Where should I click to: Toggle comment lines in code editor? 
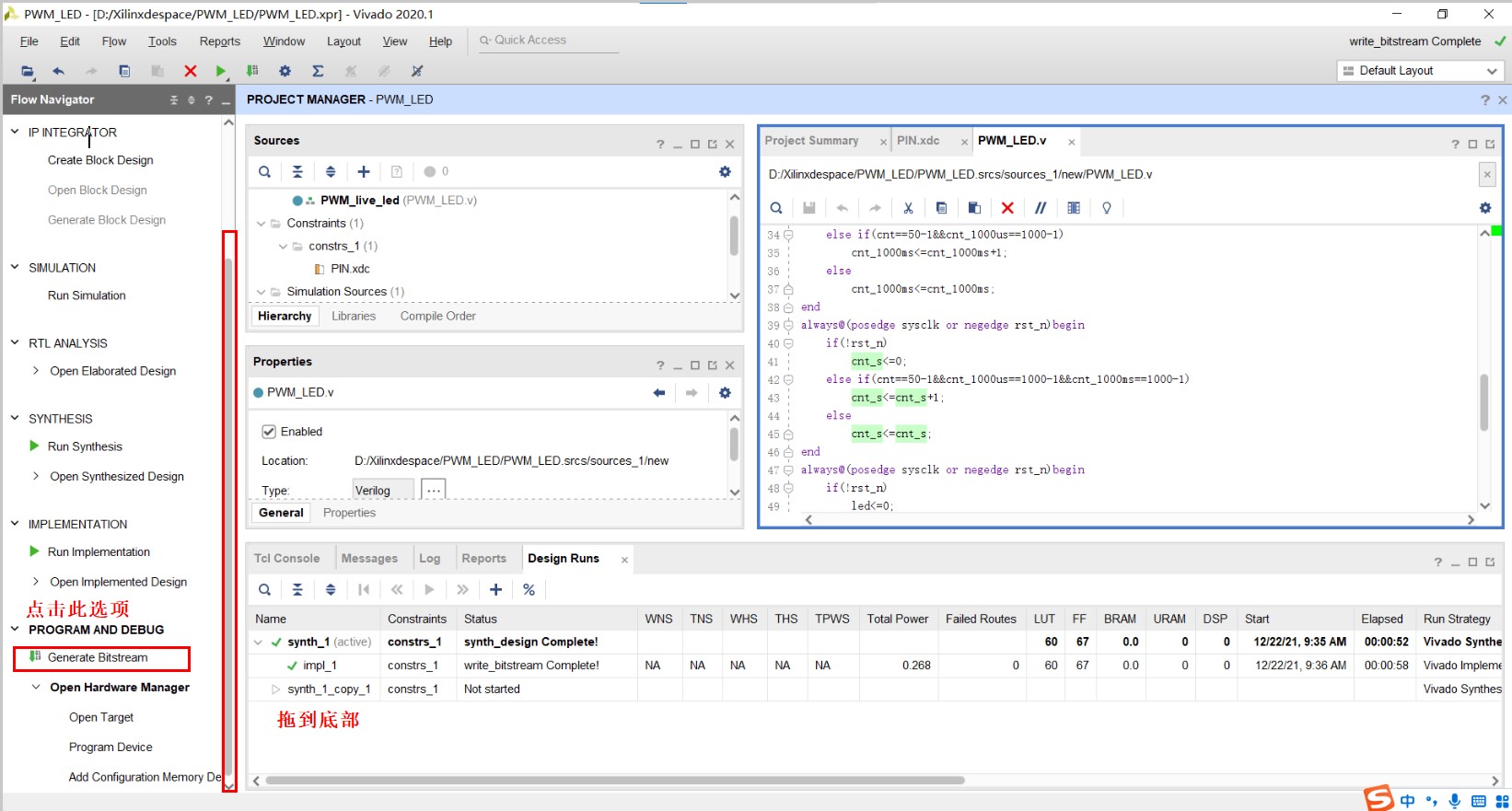pos(1041,208)
